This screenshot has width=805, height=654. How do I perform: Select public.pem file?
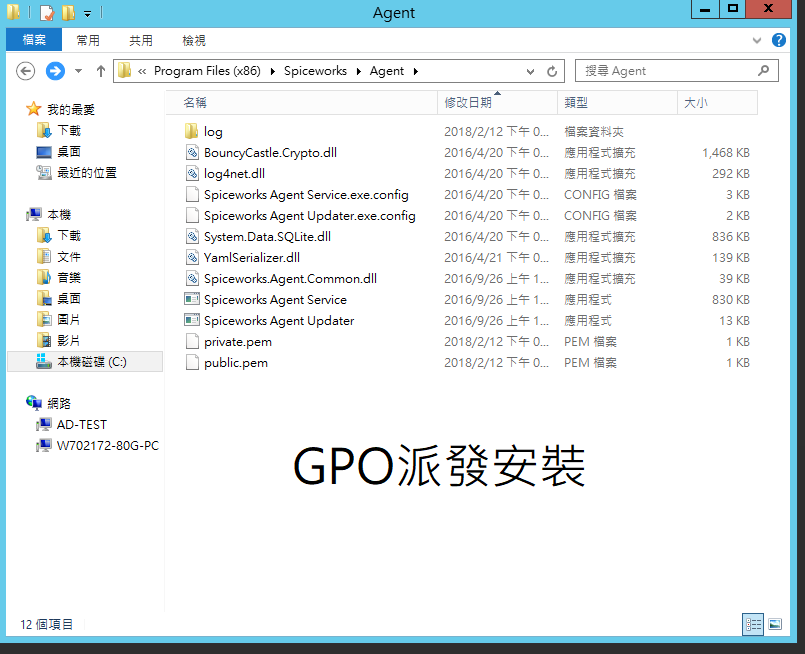click(236, 363)
